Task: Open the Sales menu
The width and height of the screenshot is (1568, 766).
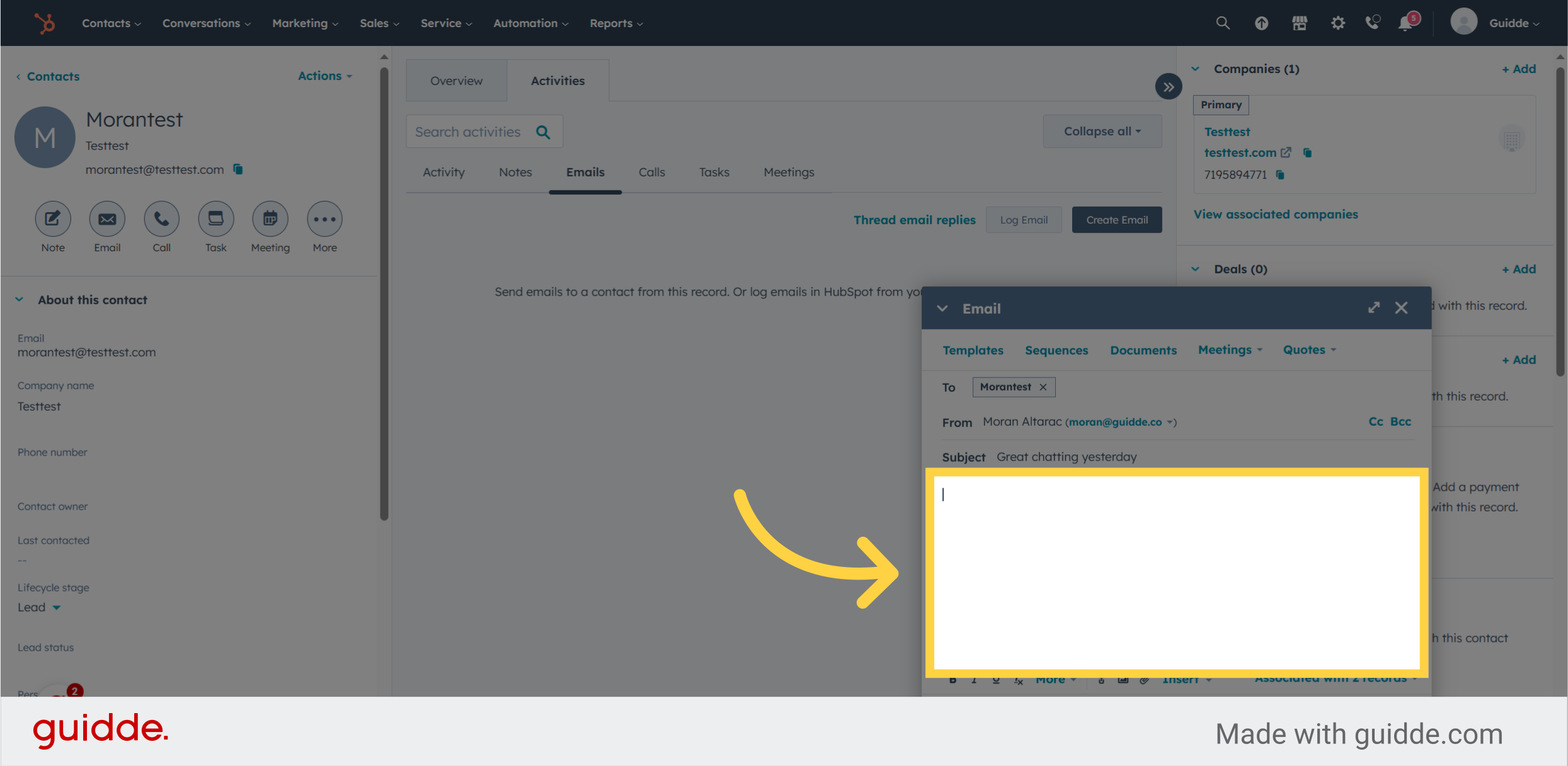Action: click(x=379, y=23)
